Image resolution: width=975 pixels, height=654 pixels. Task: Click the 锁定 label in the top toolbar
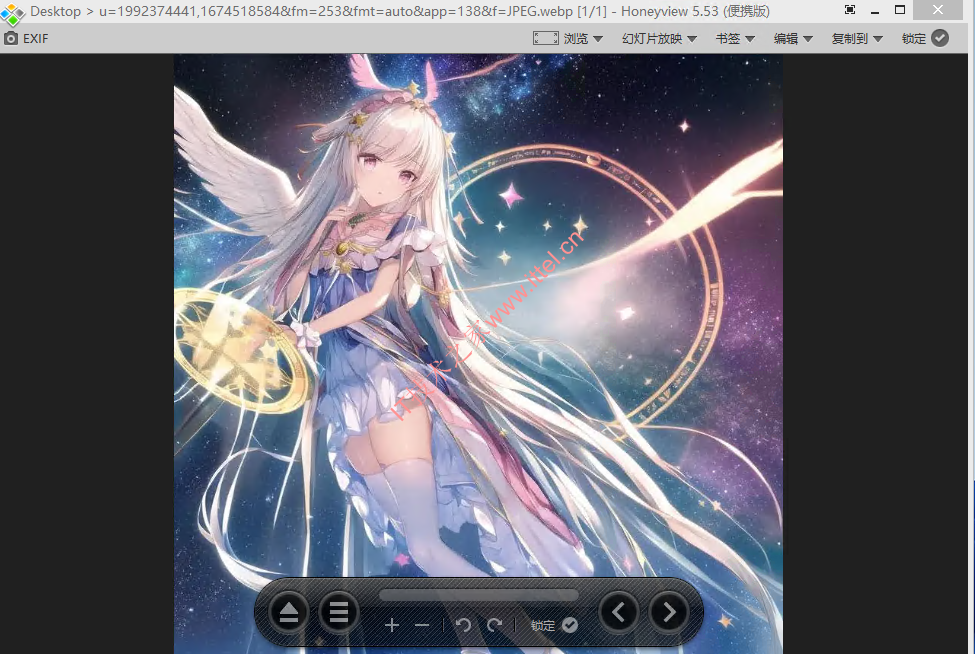click(914, 39)
